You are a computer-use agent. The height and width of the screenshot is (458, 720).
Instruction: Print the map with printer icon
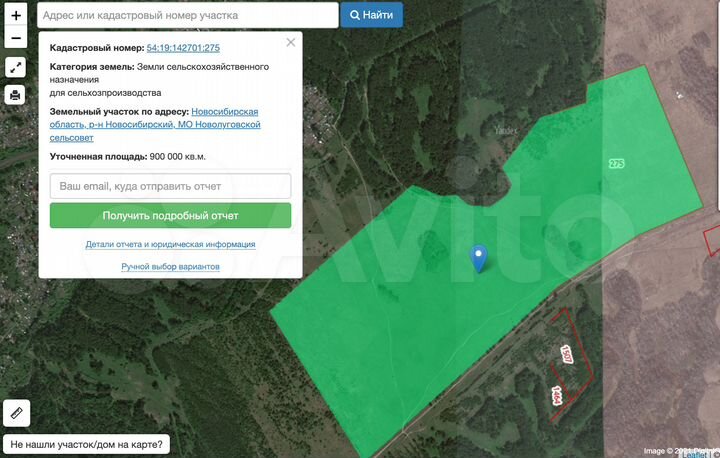16,96
